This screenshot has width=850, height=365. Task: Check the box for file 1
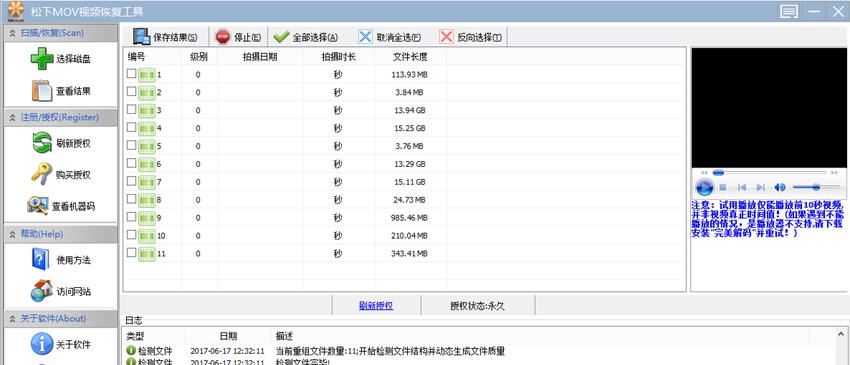tap(131, 74)
